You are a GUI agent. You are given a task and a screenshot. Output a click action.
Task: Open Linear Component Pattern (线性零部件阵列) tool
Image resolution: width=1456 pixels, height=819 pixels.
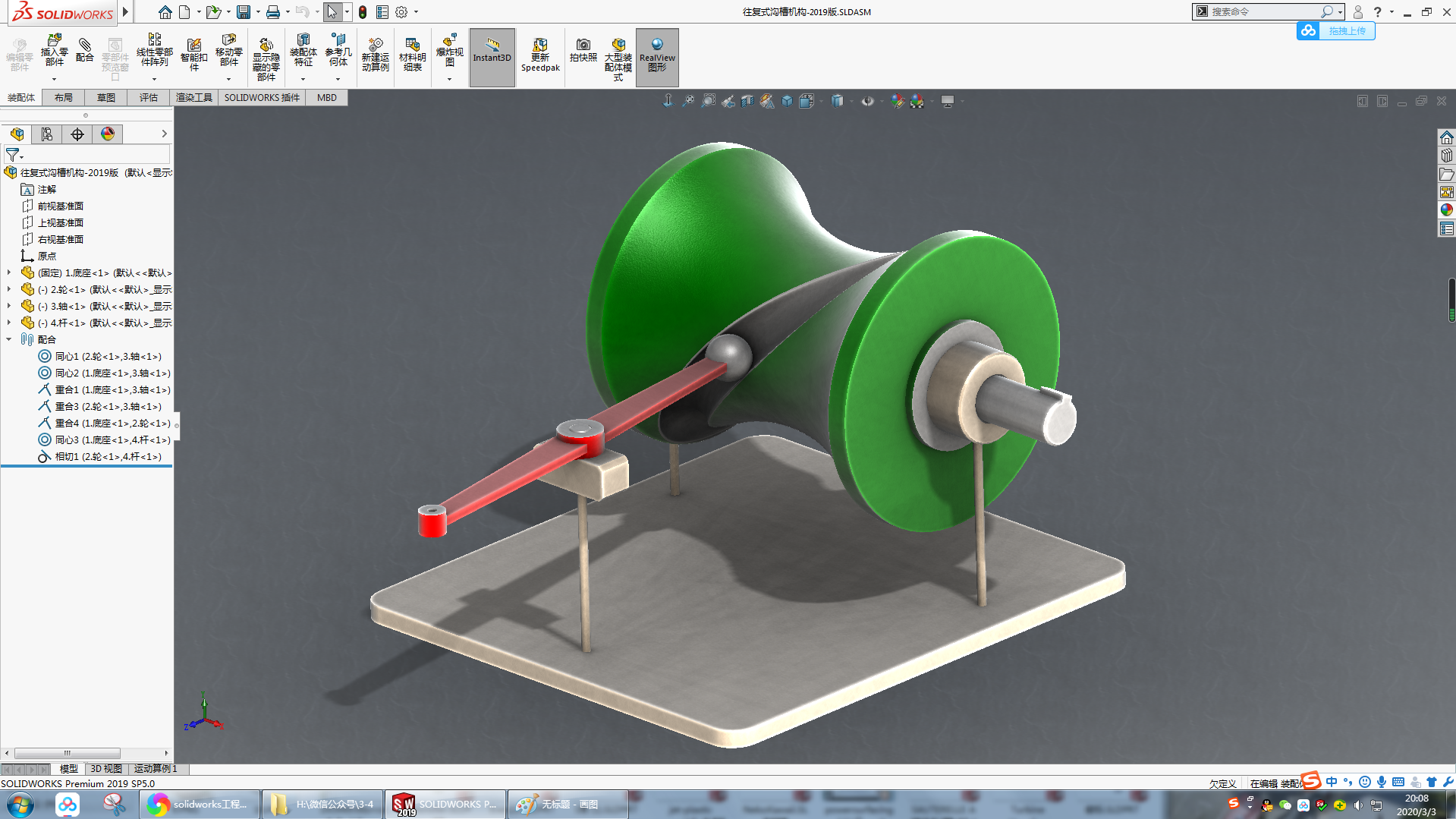tap(154, 51)
